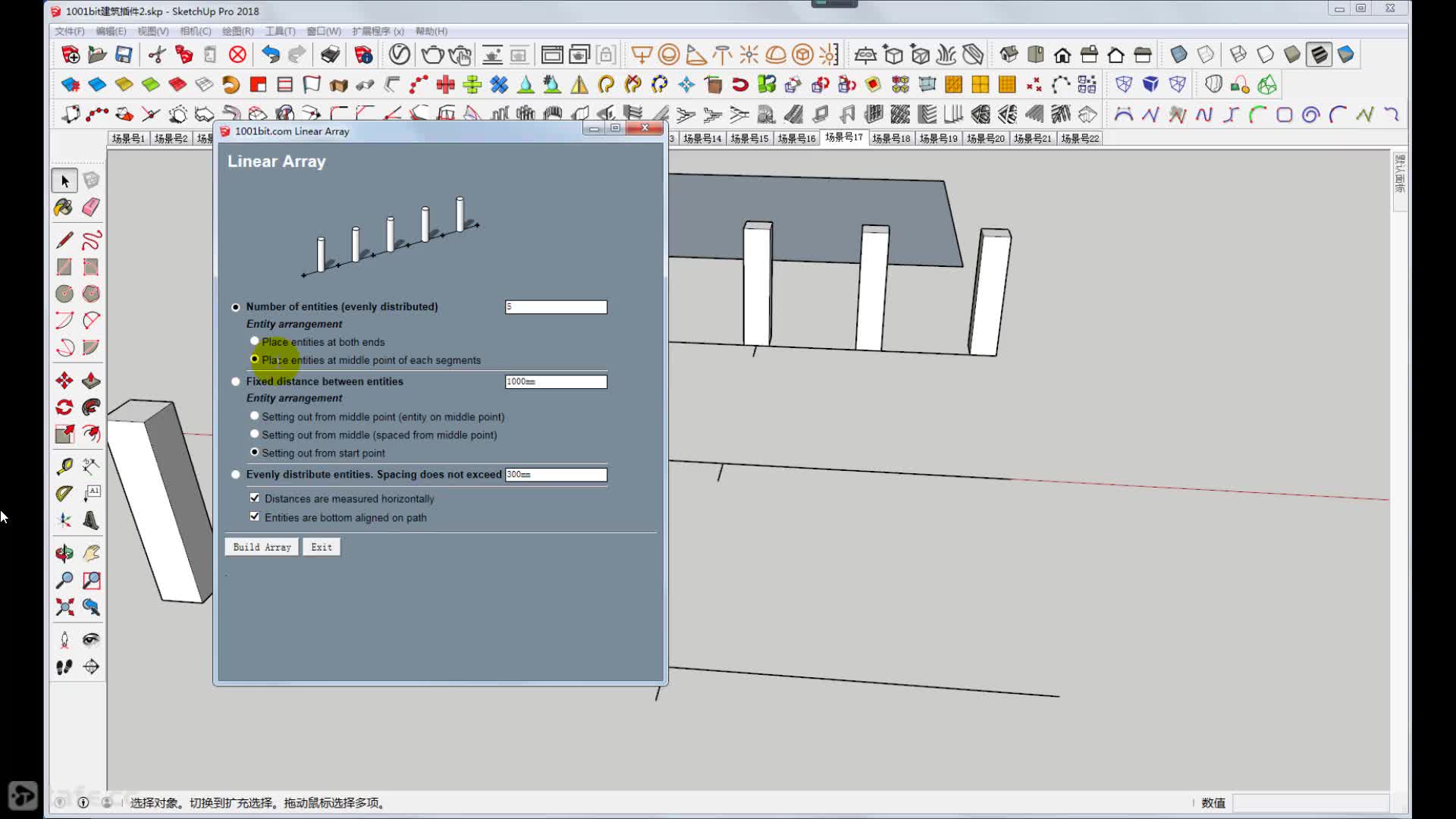Activate the Zoom Extents tool

click(64, 607)
